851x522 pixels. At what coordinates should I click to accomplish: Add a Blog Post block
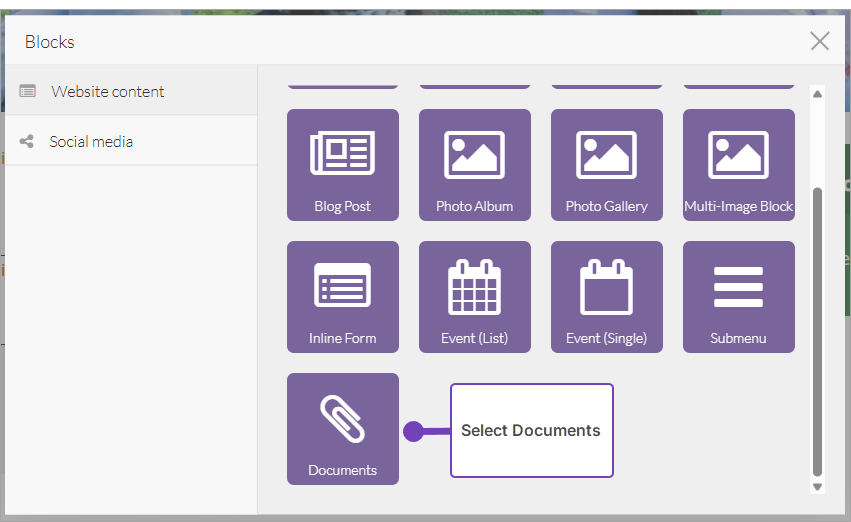click(342, 164)
